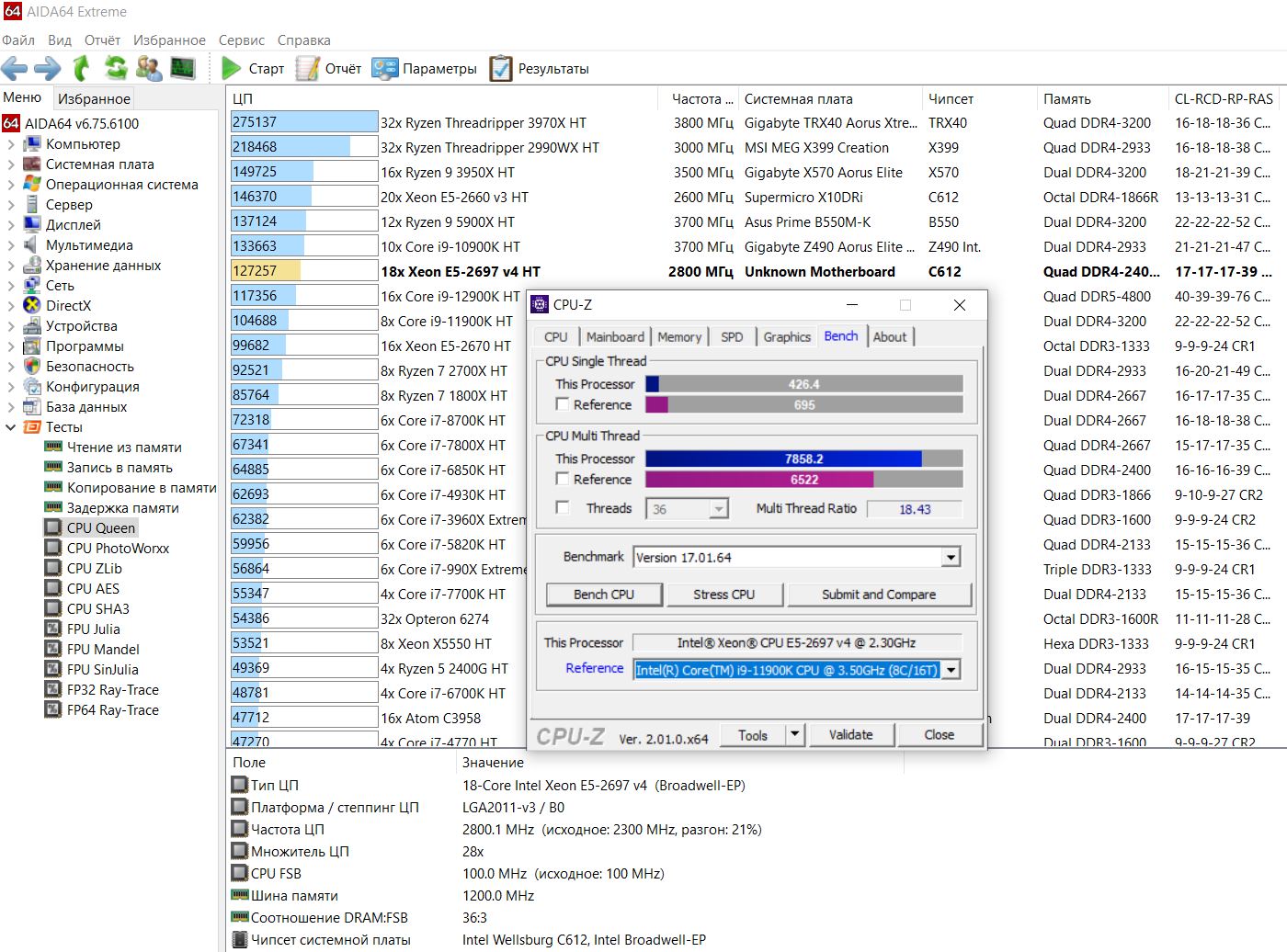1287x952 pixels.
Task: Select the row "32x Ryzen Threadripper 3970X HT"
Action: [x=754, y=122]
